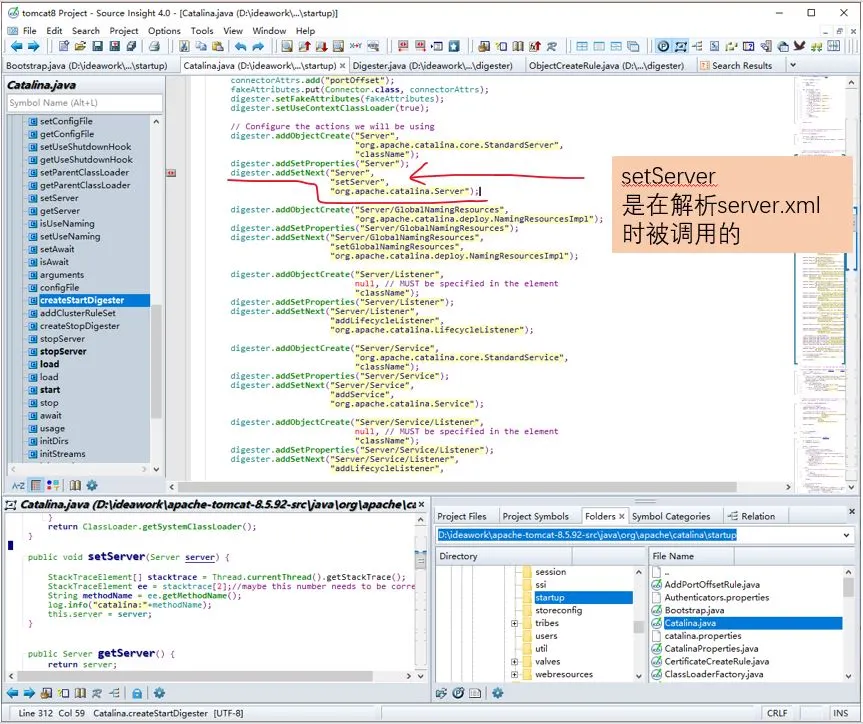The image size is (863, 724).
Task: Click the Search Forward red down-arrow icon
Action: tap(321, 46)
